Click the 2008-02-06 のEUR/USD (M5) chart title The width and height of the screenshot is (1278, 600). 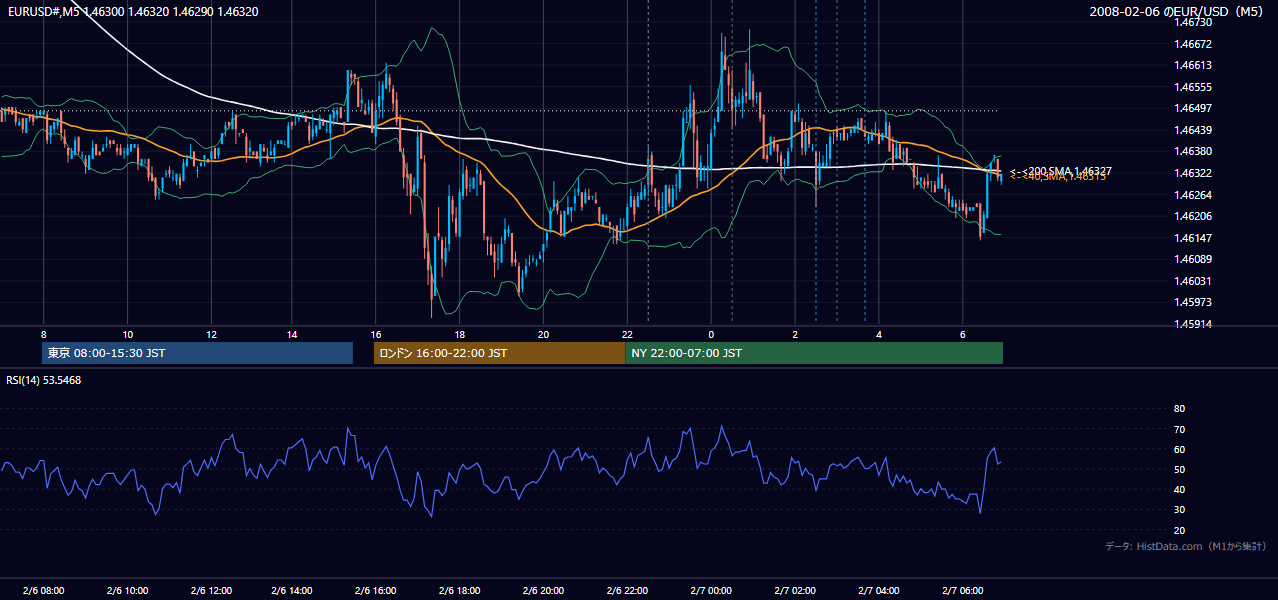1178,12
